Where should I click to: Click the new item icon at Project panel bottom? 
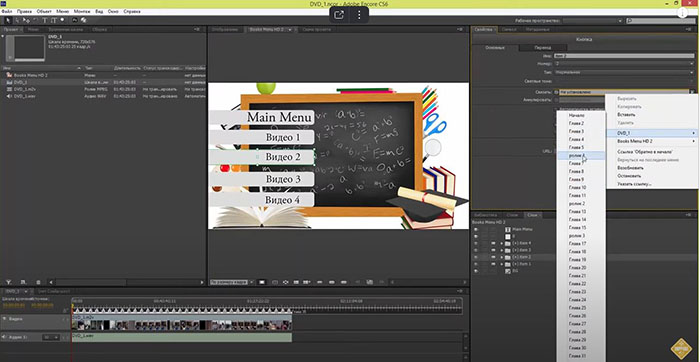pyautogui.click(x=24, y=282)
